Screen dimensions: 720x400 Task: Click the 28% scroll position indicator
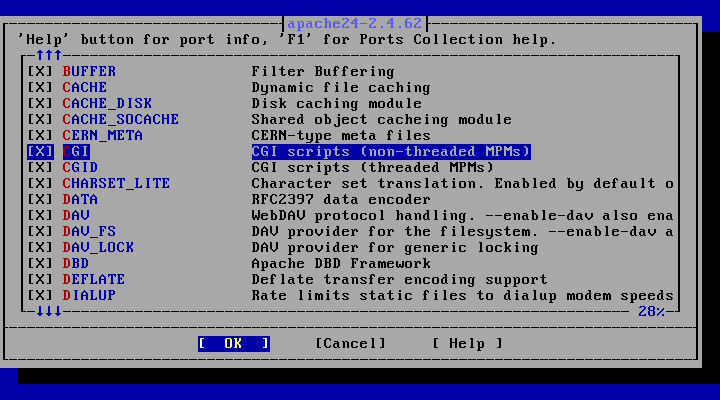[x=652, y=312]
